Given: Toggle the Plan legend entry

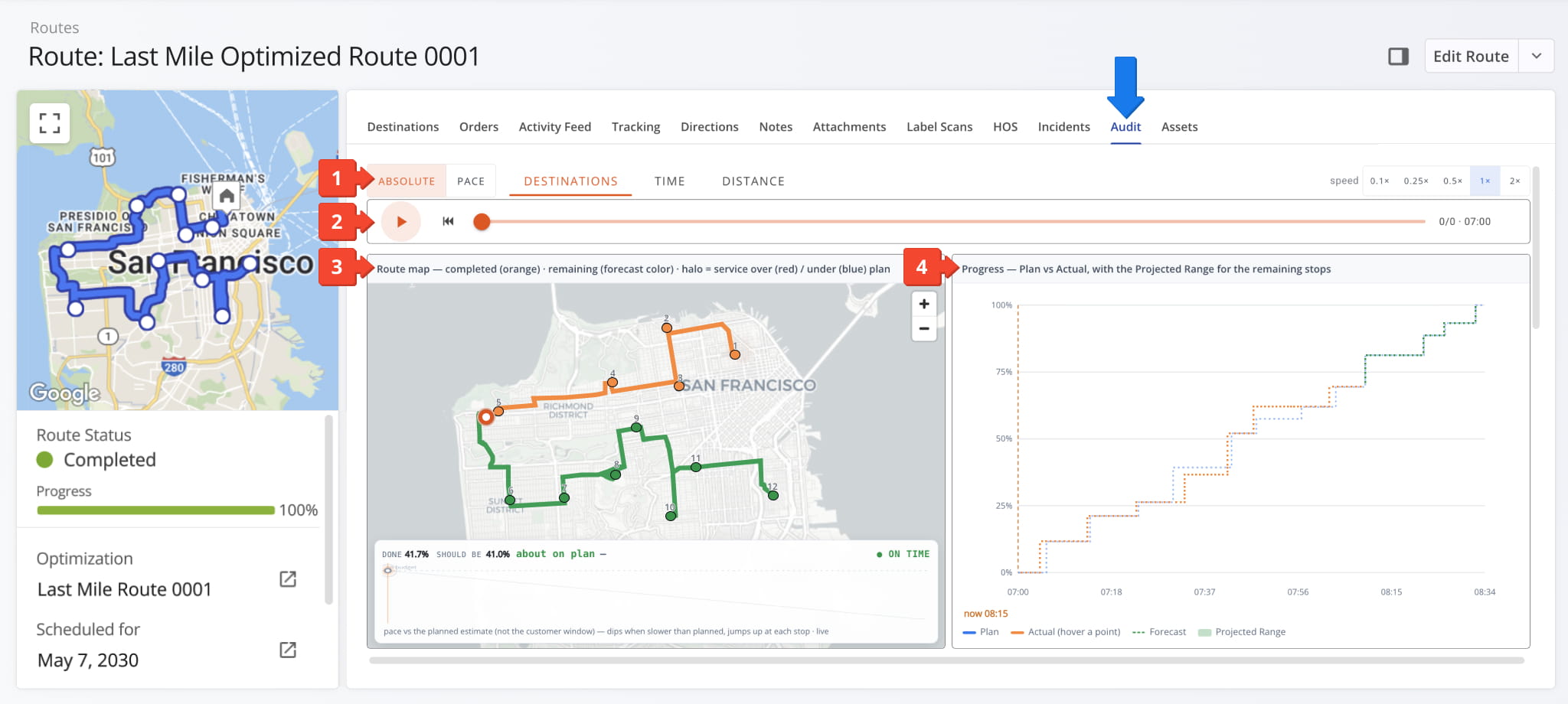Looking at the screenshot, I should click(981, 632).
